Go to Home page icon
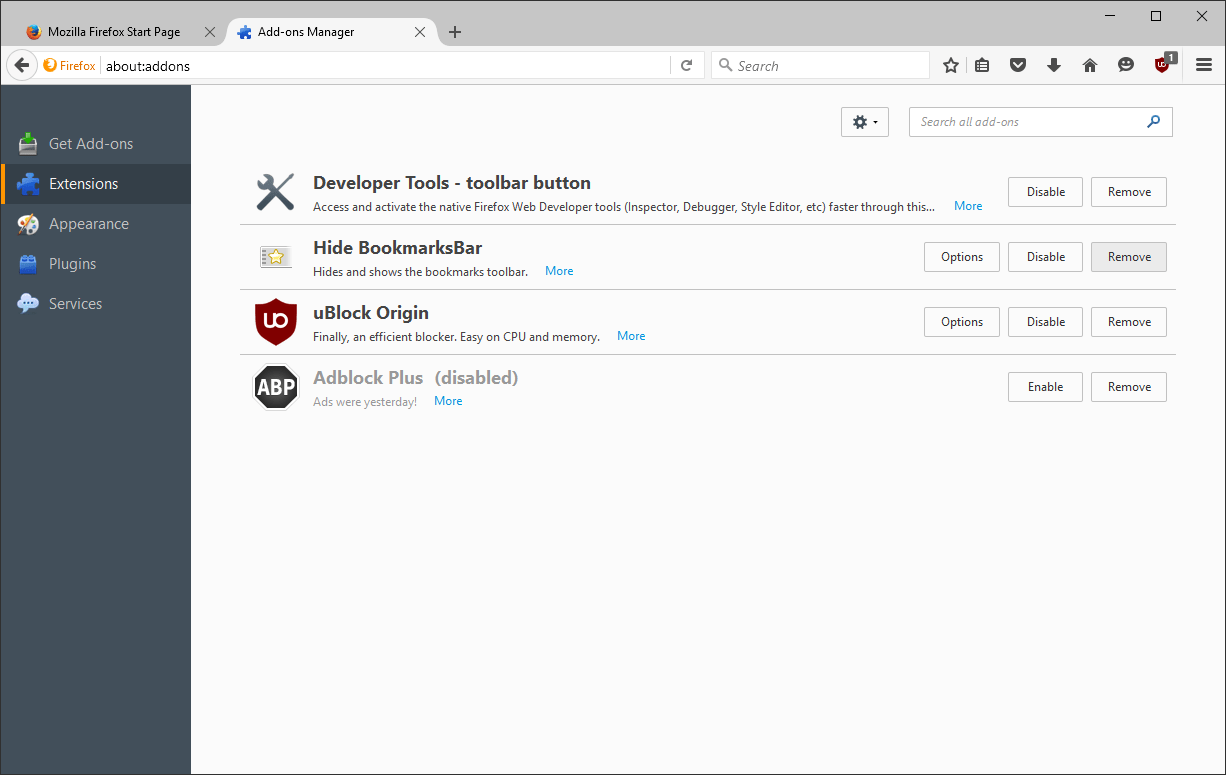Image resolution: width=1226 pixels, height=775 pixels. point(1090,66)
